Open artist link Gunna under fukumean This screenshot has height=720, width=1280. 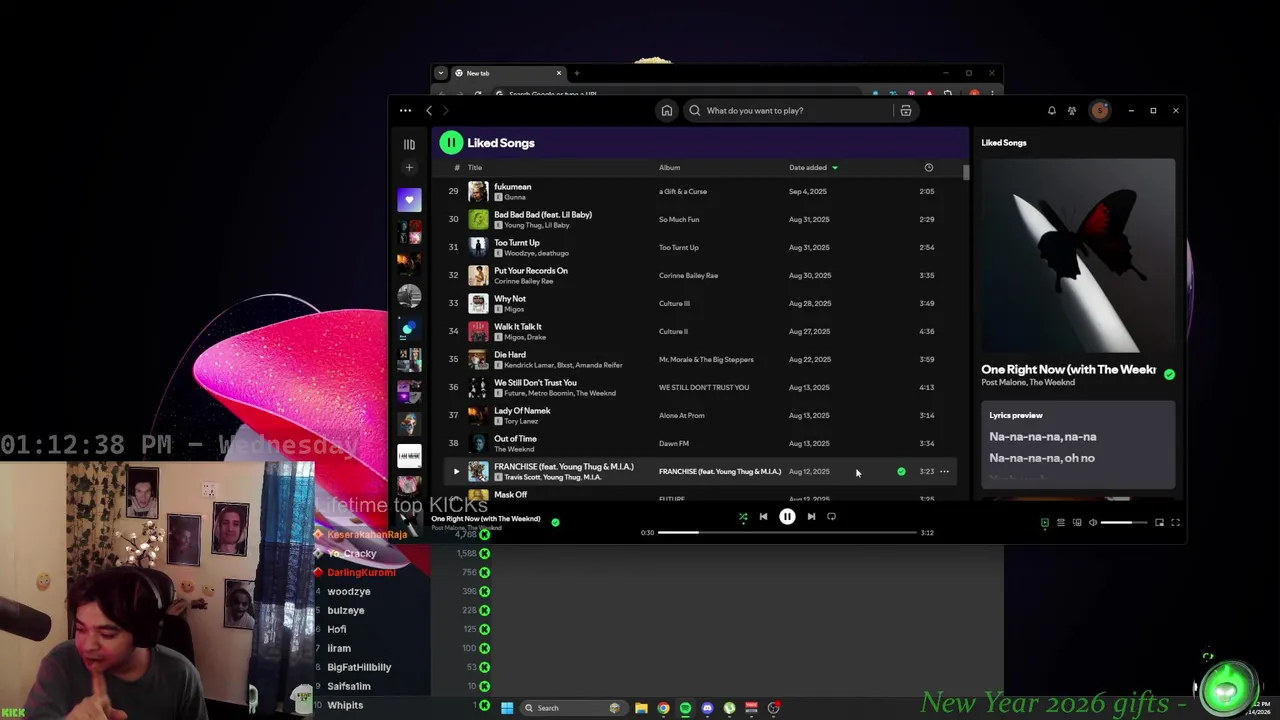coord(515,197)
